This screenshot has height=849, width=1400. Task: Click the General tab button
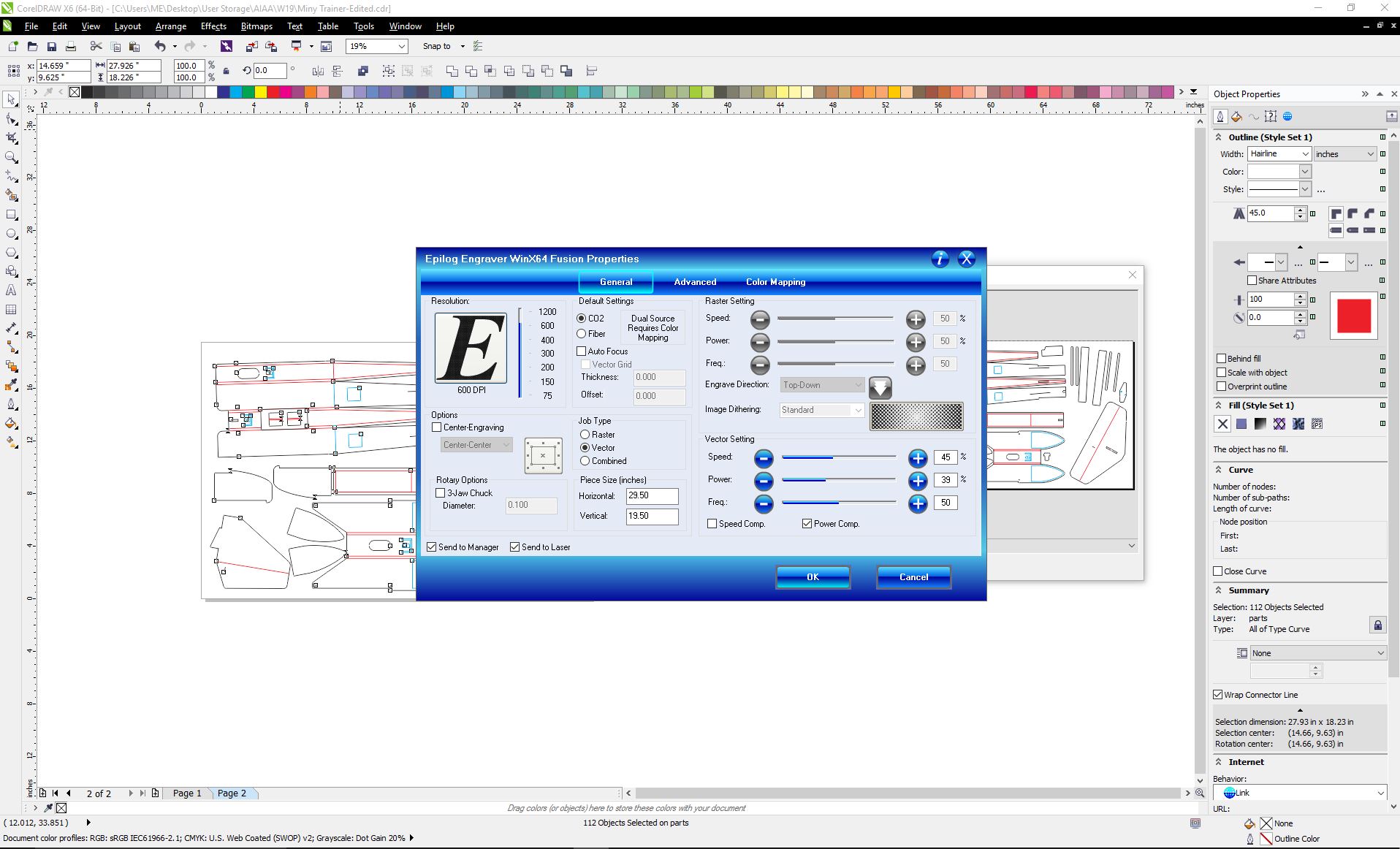coord(616,282)
